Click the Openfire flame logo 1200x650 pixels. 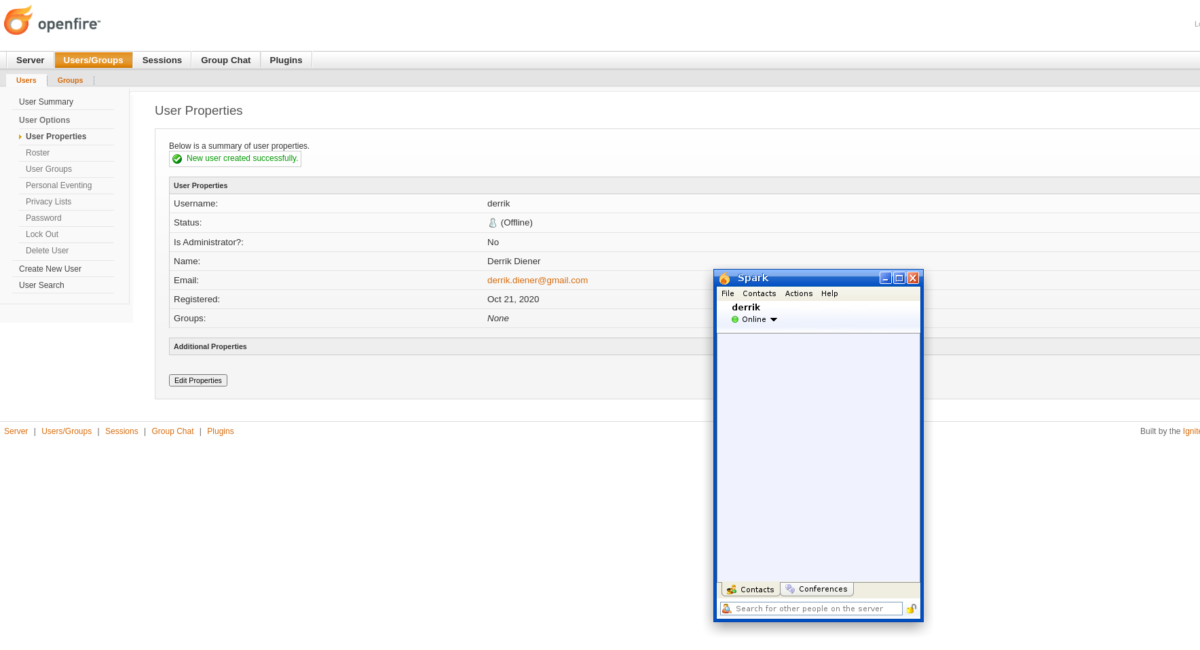point(19,20)
